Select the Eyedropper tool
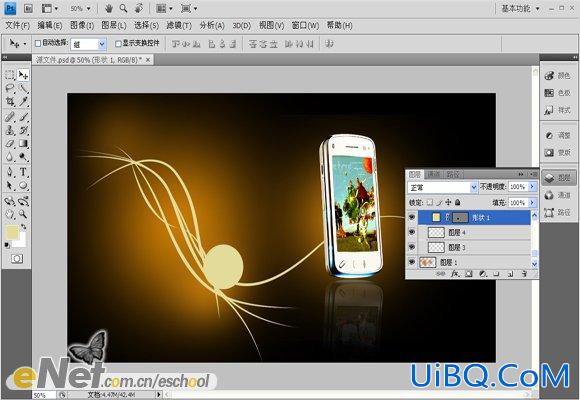This screenshot has width=580, height=400. tap(23, 101)
